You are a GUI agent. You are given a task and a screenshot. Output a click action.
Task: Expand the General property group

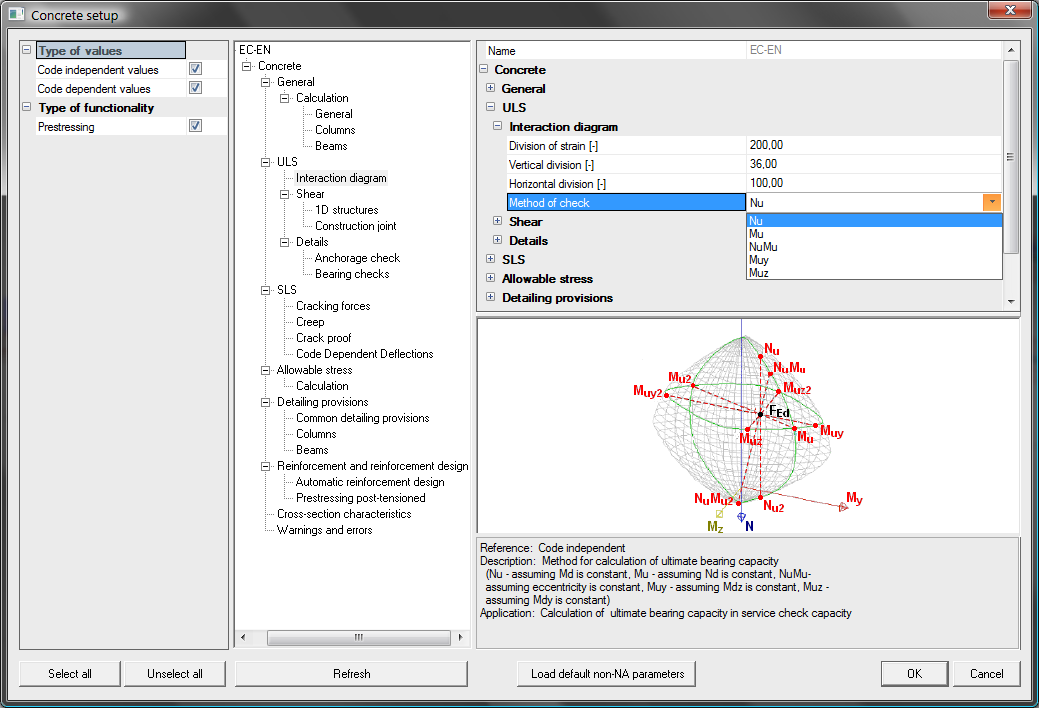click(x=490, y=89)
